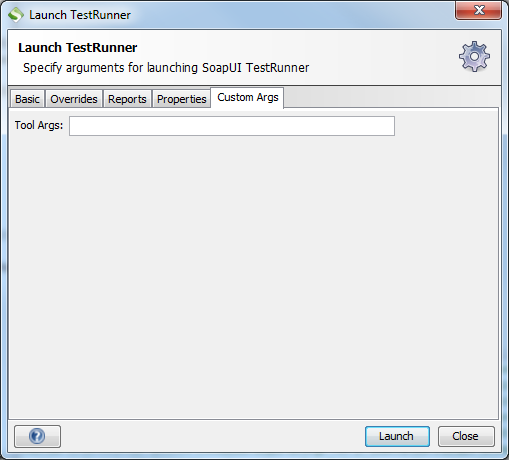
Task: Open help with the question mark button
Action: pyautogui.click(x=37, y=436)
